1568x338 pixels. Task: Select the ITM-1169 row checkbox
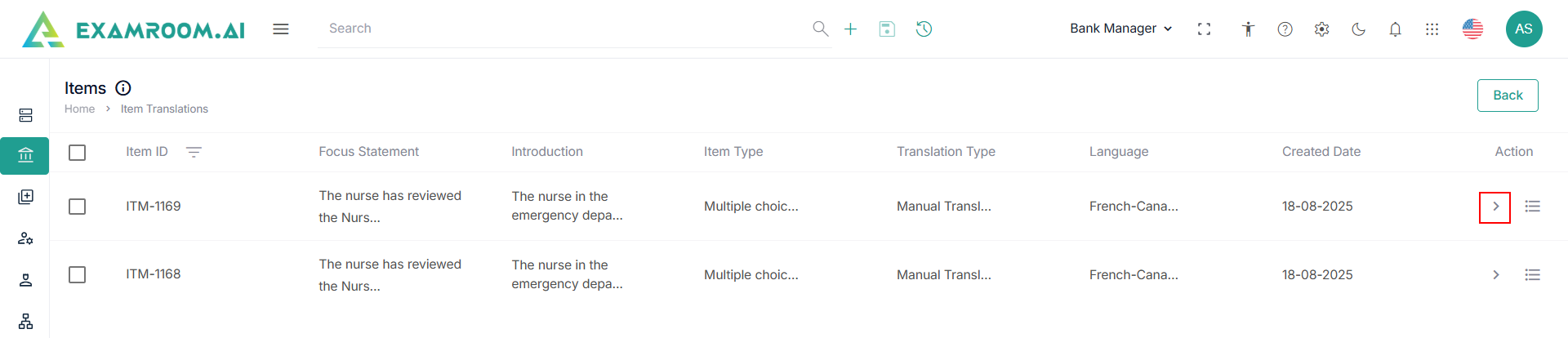(78, 207)
